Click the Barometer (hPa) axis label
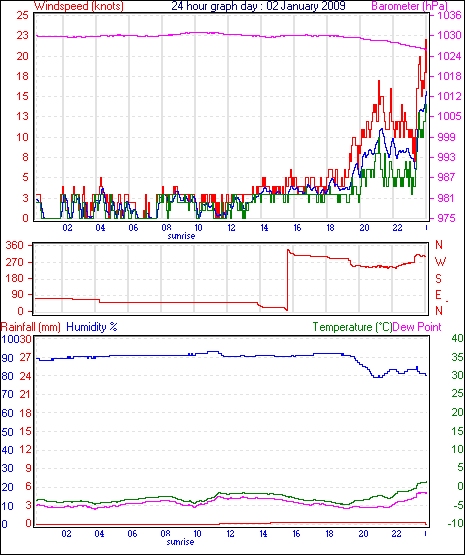Screen dimensions: 465x556 (x=409, y=6)
